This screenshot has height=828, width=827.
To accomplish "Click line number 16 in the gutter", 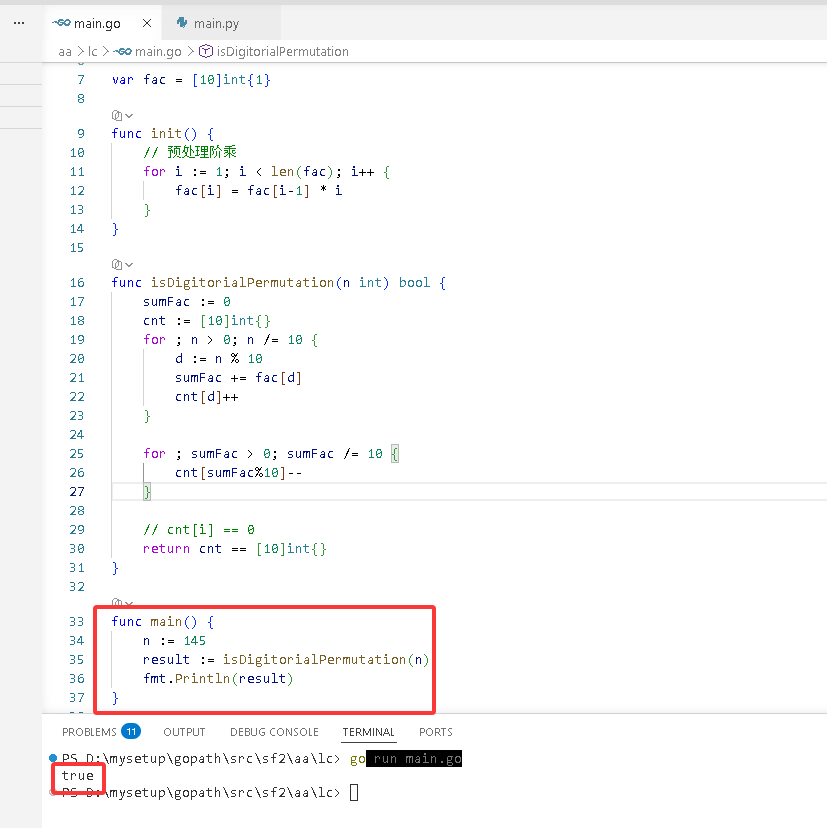I will point(77,283).
